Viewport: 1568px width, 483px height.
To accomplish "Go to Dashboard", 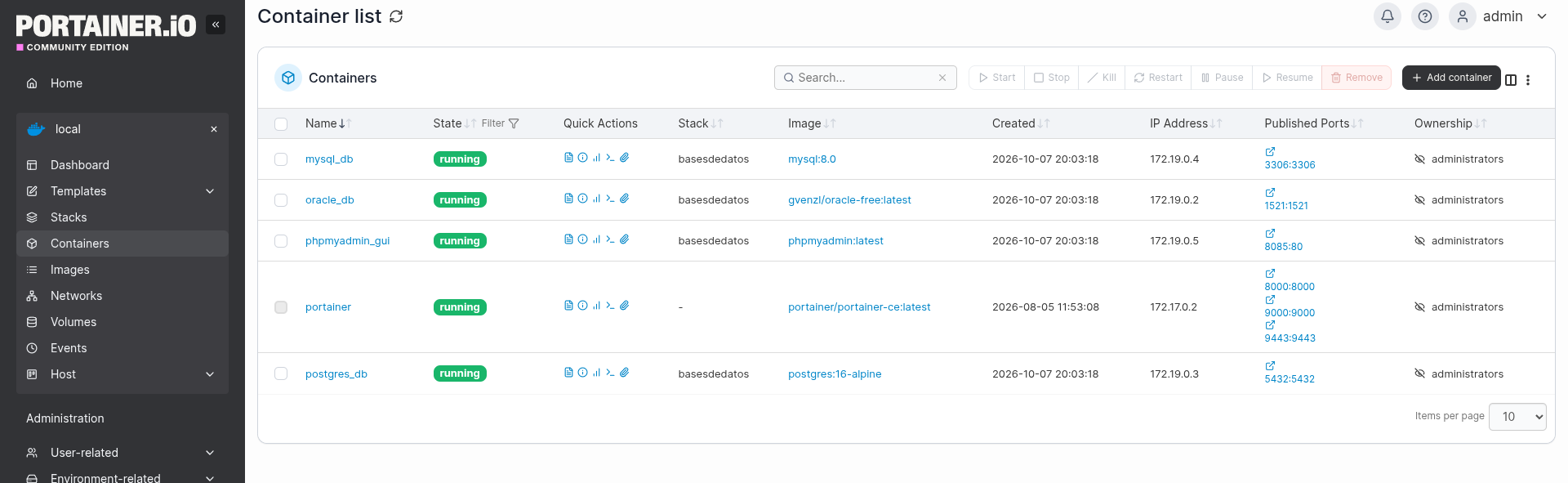I will (122, 165).
